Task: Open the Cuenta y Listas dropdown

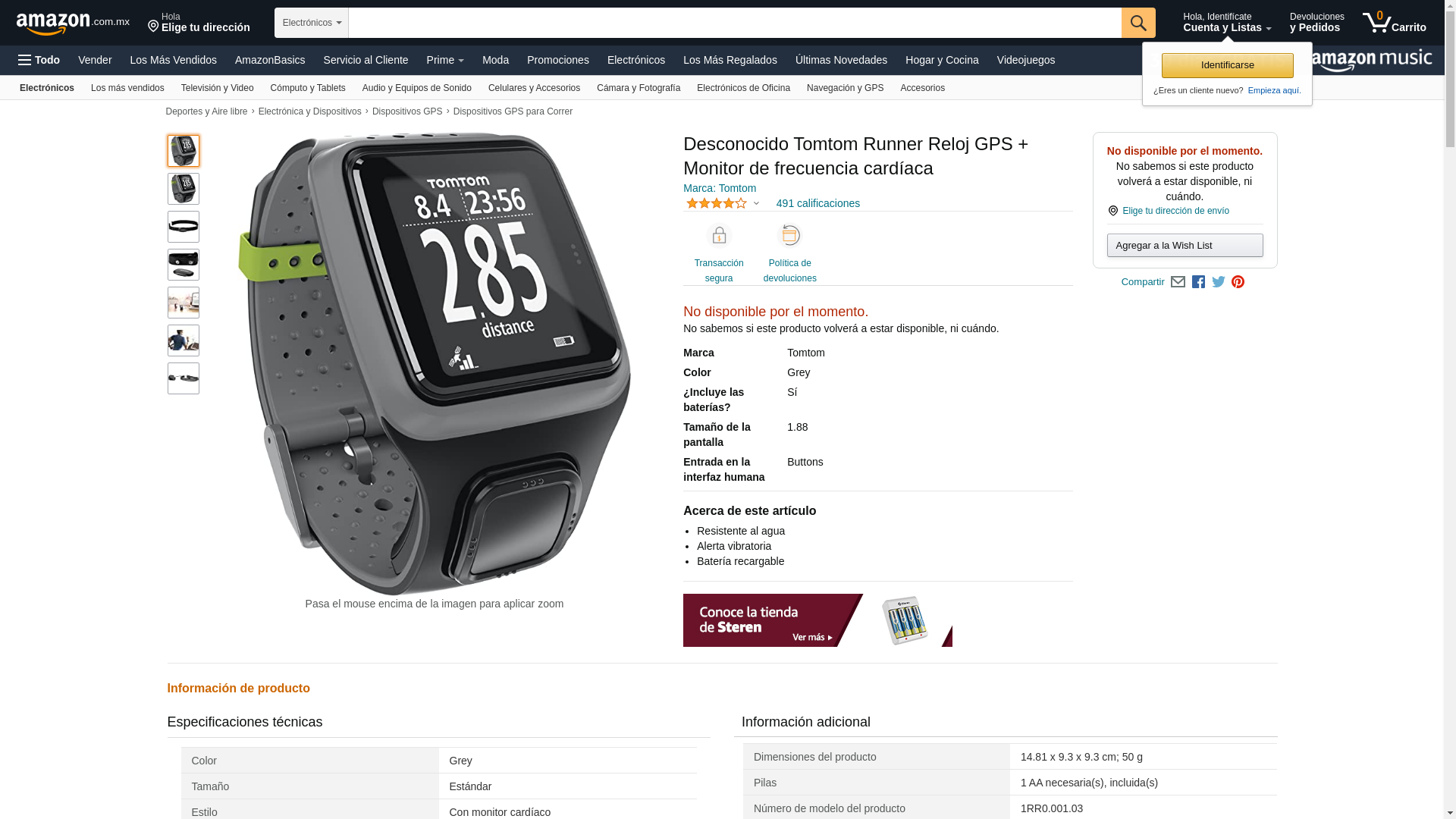Action: pos(1227,23)
